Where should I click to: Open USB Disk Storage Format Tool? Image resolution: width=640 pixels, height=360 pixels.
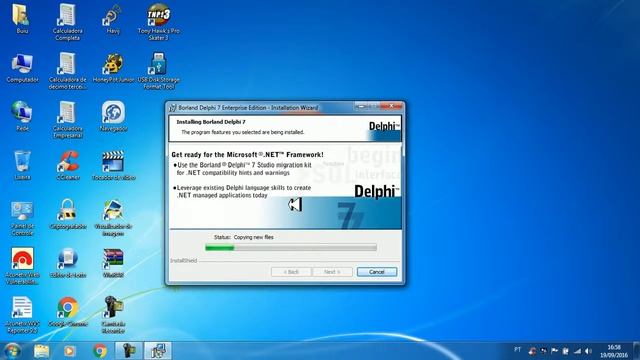tap(158, 71)
